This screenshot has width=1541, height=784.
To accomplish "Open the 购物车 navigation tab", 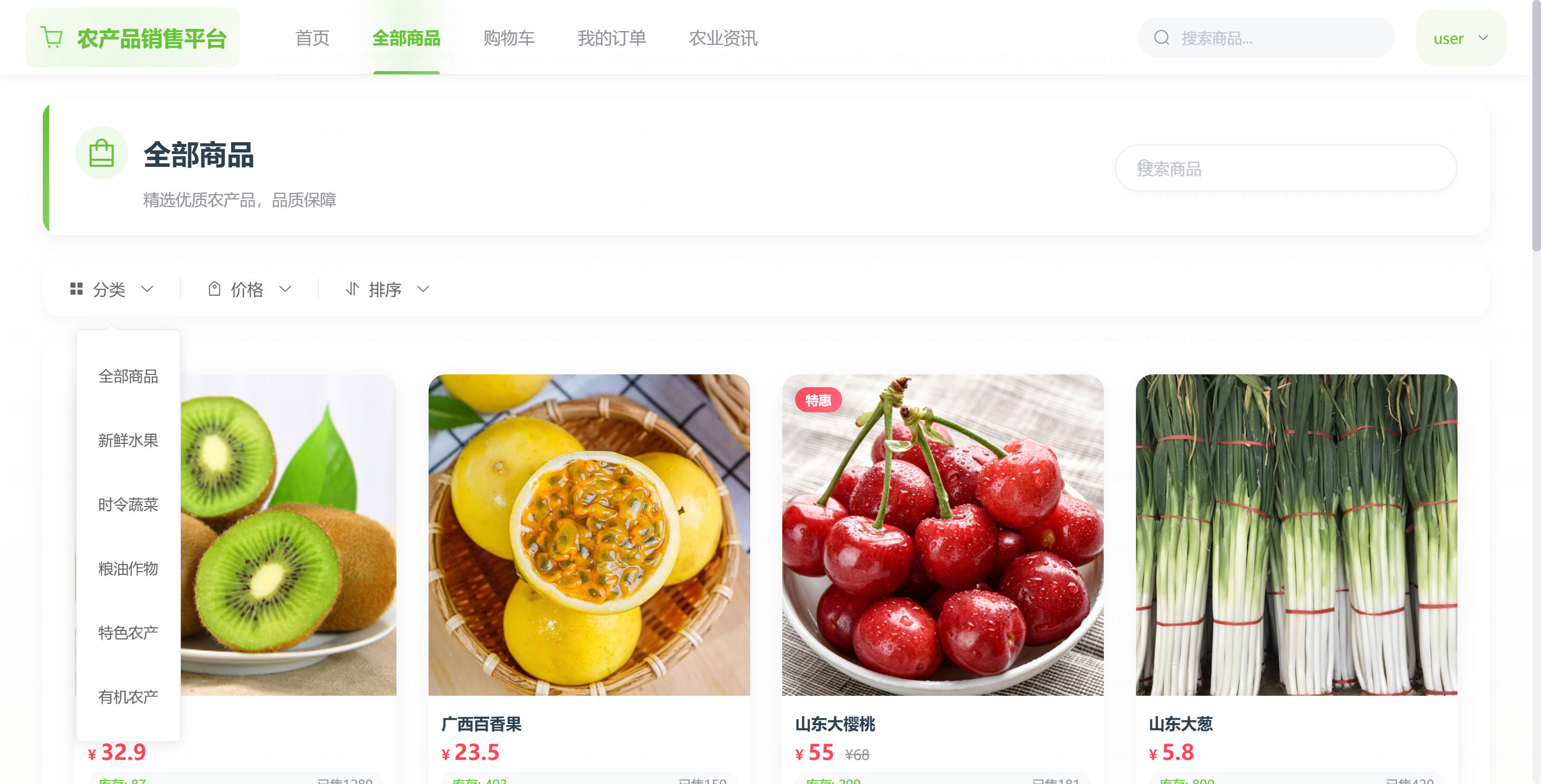I will [x=508, y=37].
